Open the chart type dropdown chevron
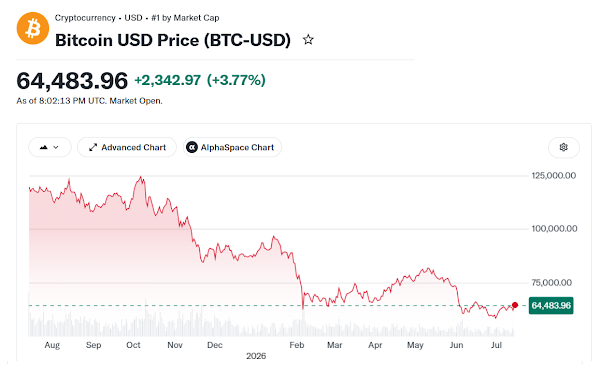Viewport: 600px width, 374px height. (x=56, y=147)
